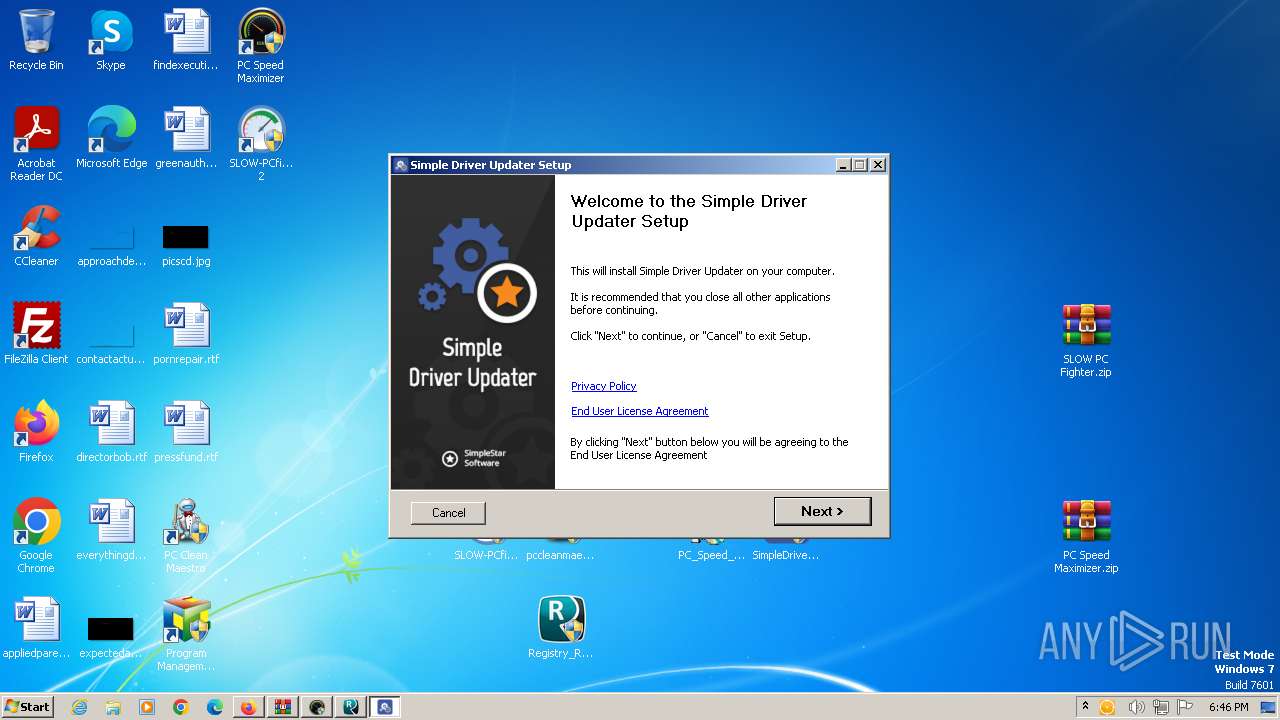1280x720 pixels.
Task: Select the Acrobat Reader DC icon
Action: coord(36,144)
